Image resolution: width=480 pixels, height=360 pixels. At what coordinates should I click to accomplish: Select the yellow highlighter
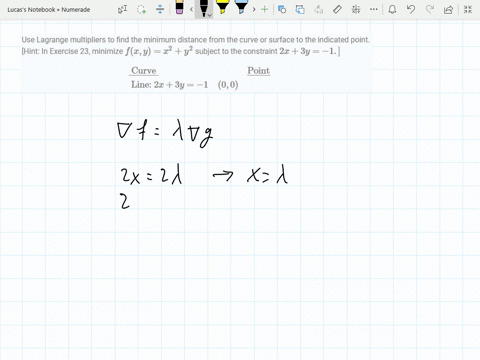point(222,7)
